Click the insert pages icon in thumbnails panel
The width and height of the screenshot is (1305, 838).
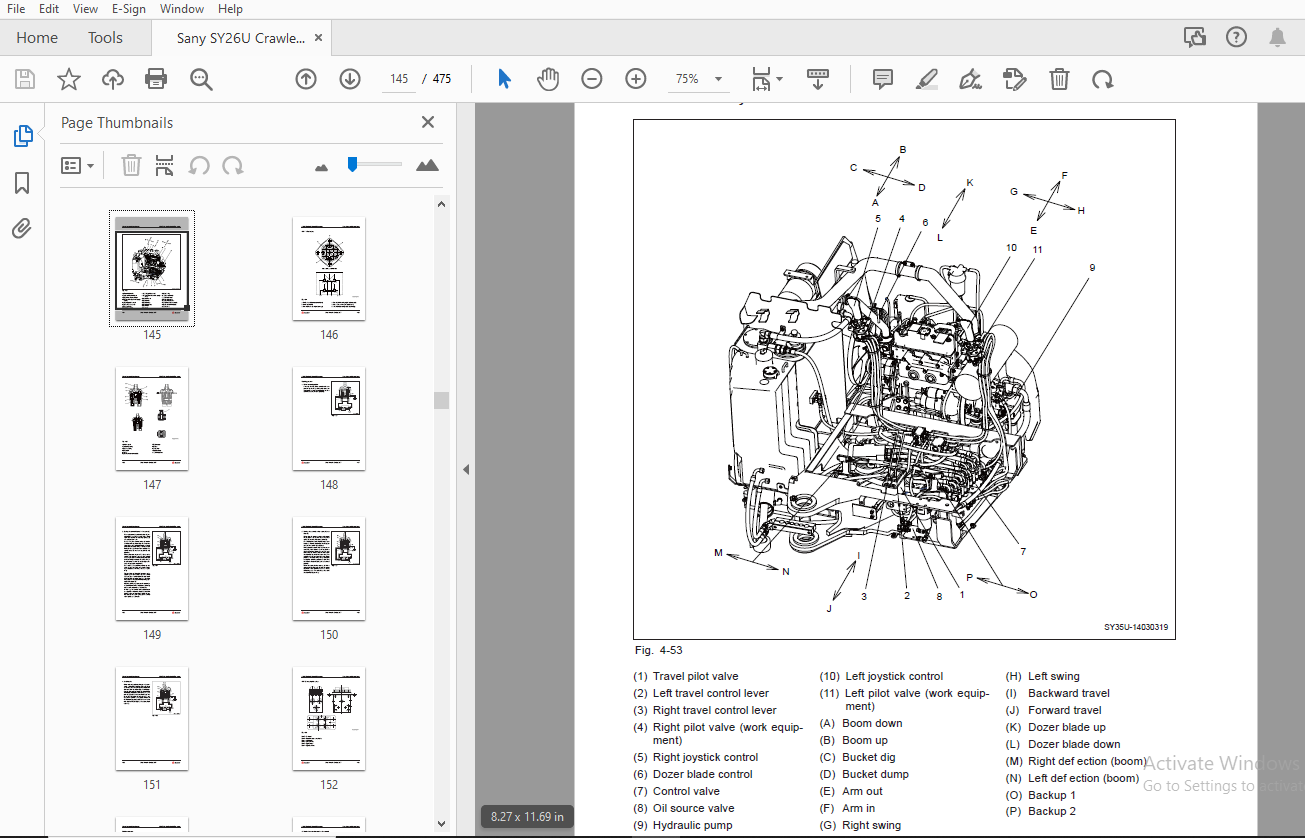point(165,165)
